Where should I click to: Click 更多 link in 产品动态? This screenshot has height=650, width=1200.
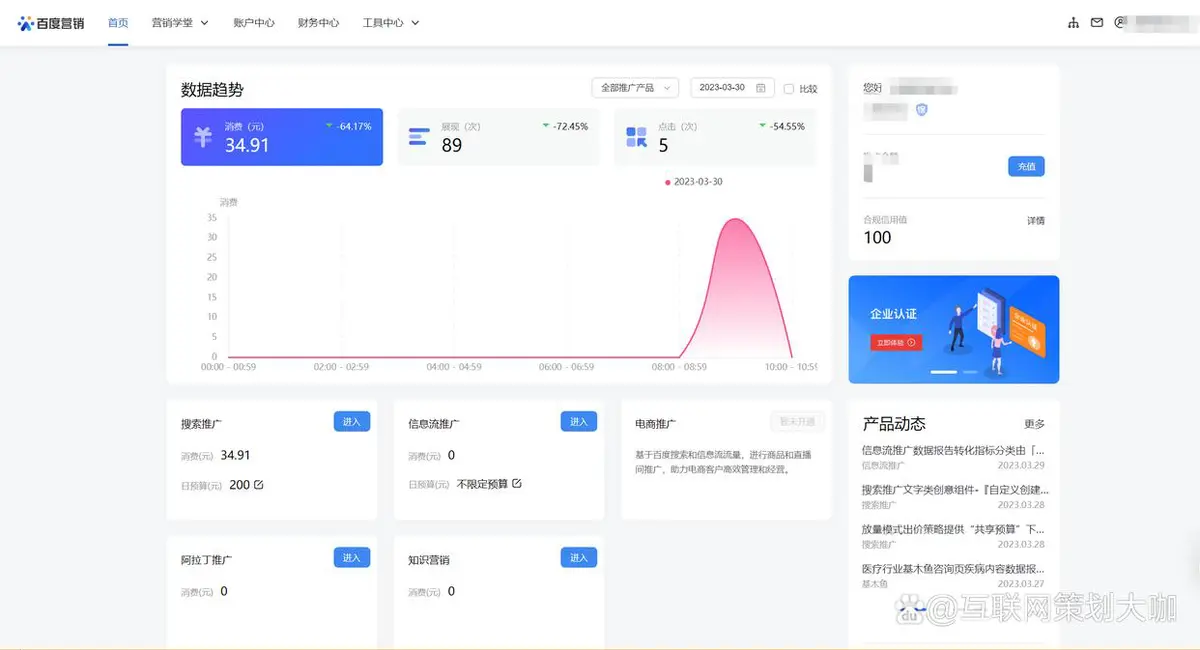pyautogui.click(x=1034, y=424)
